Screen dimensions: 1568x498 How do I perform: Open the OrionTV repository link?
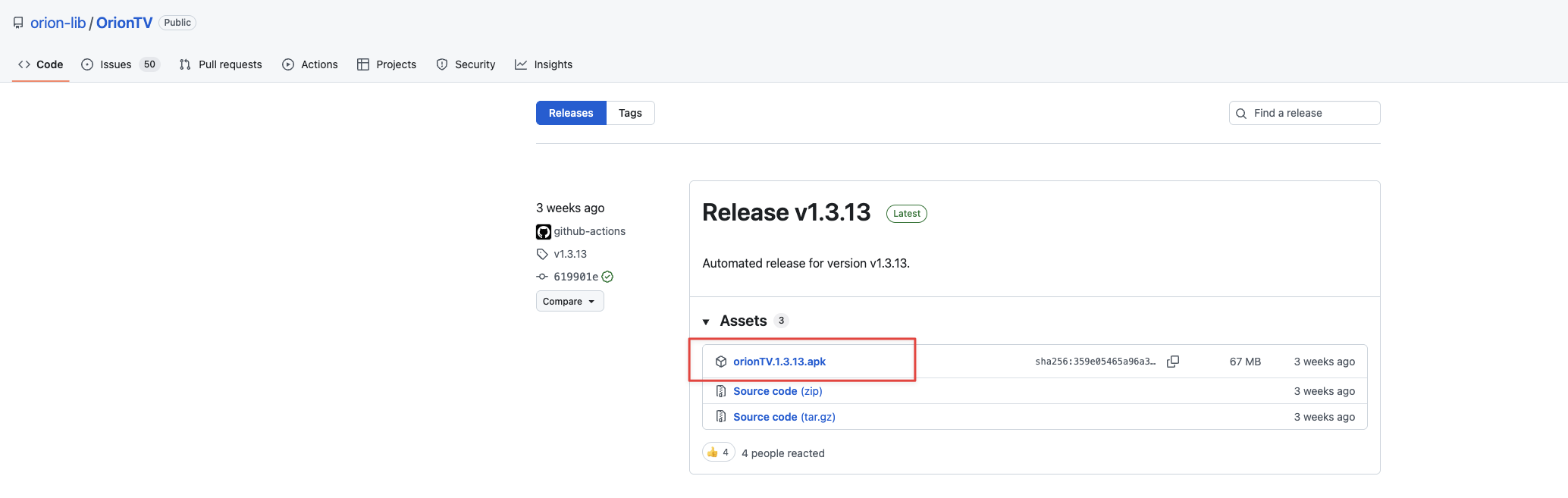coord(124,23)
